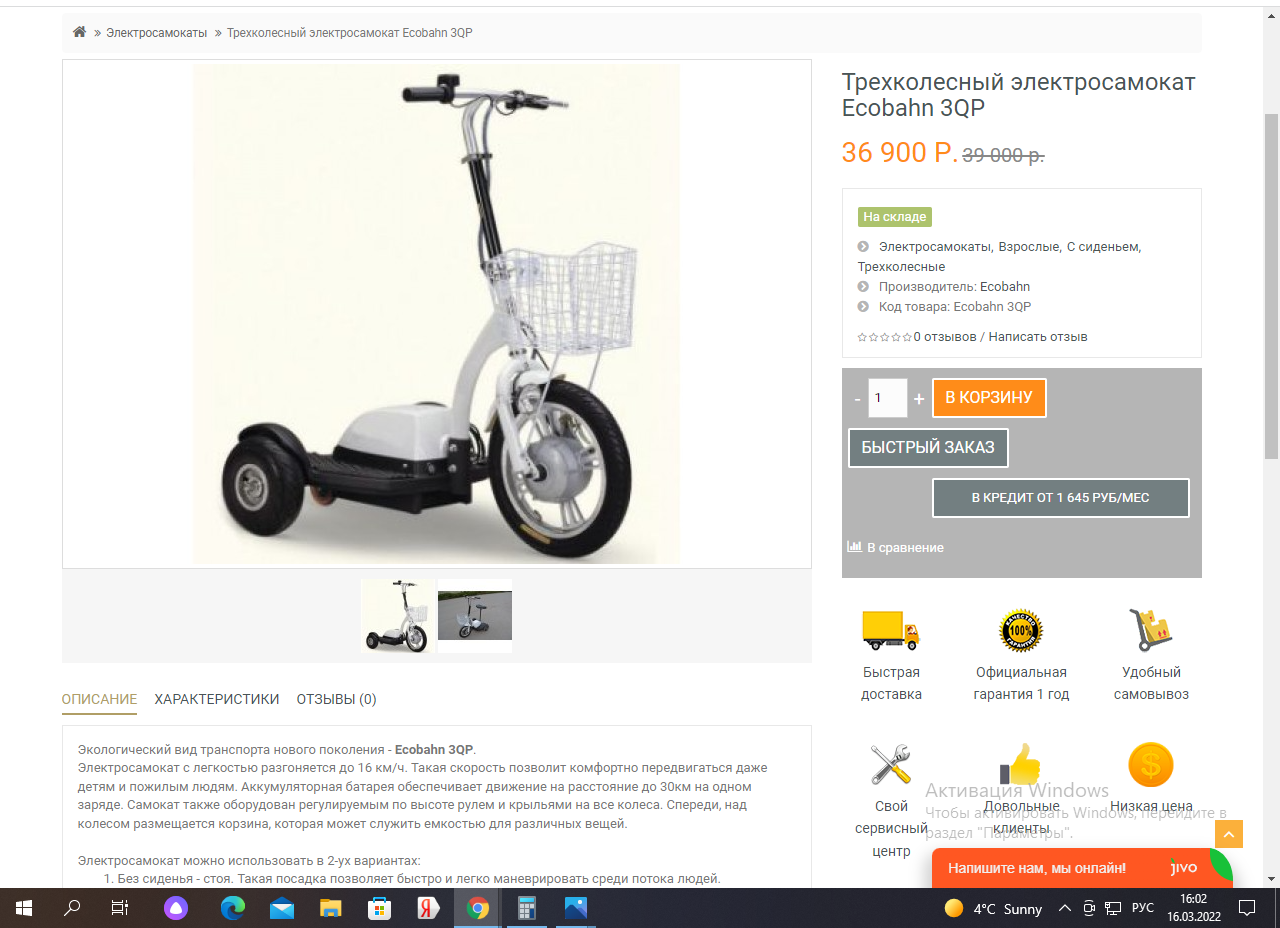Increase the quantity with the plus sign
Image resolution: width=1280 pixels, height=928 pixels.
919,399
